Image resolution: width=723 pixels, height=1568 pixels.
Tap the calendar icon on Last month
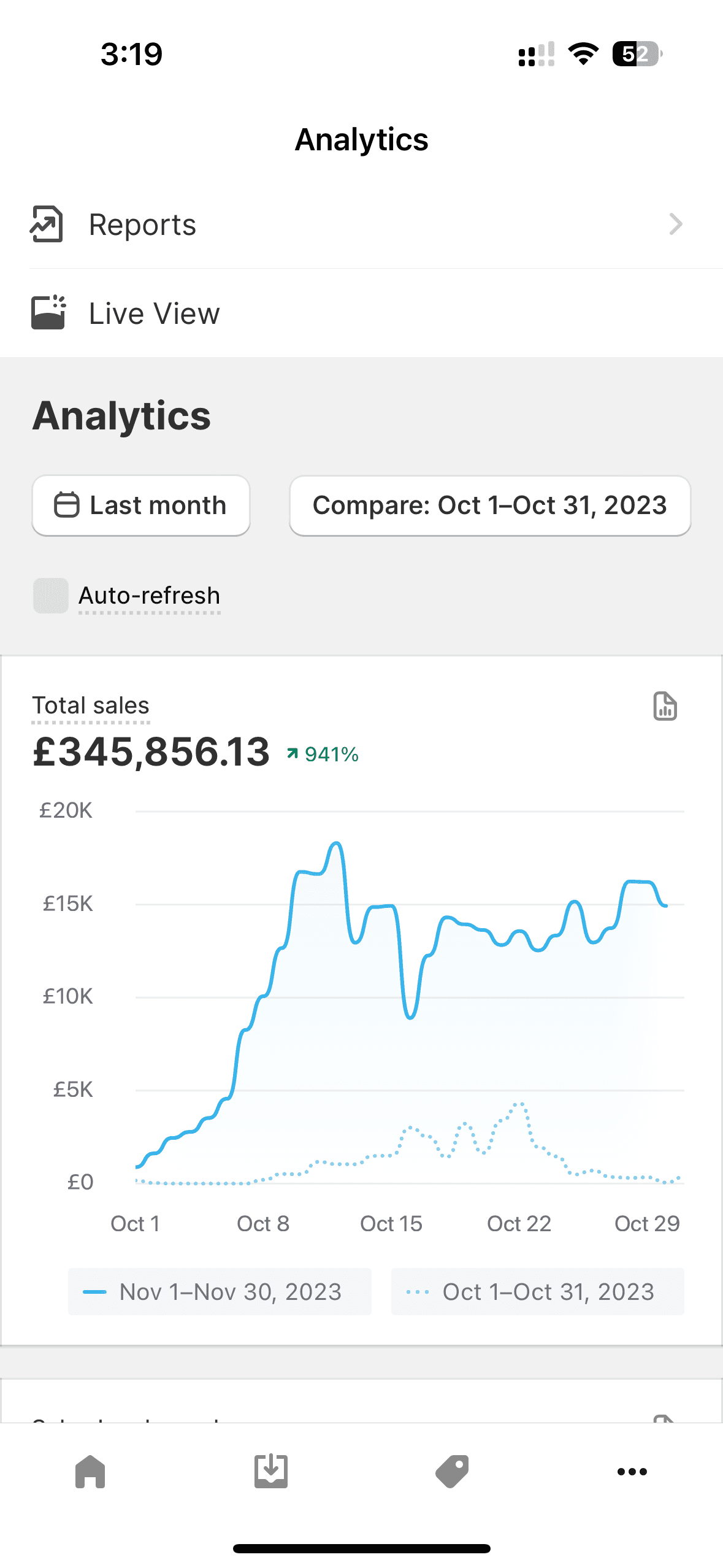(66, 505)
